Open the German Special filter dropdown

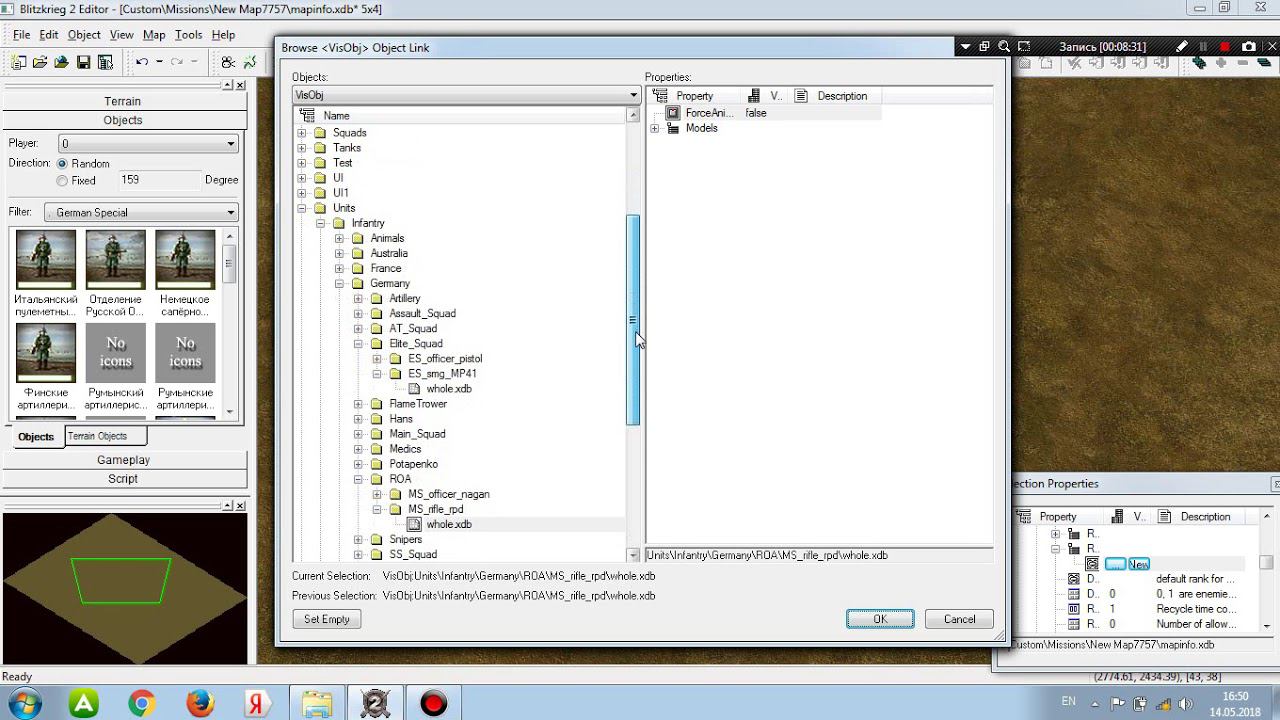(141, 213)
